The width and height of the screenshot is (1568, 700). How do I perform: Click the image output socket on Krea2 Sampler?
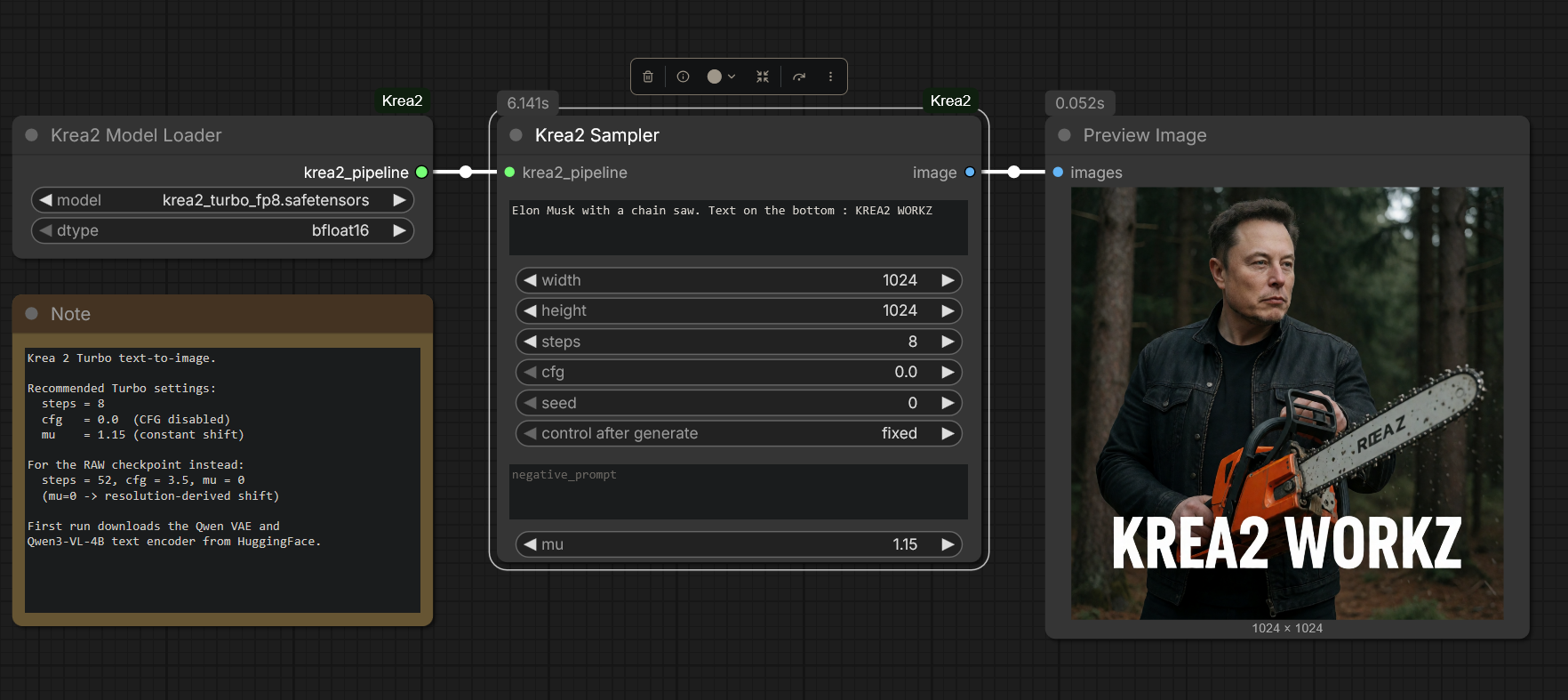coord(970,172)
